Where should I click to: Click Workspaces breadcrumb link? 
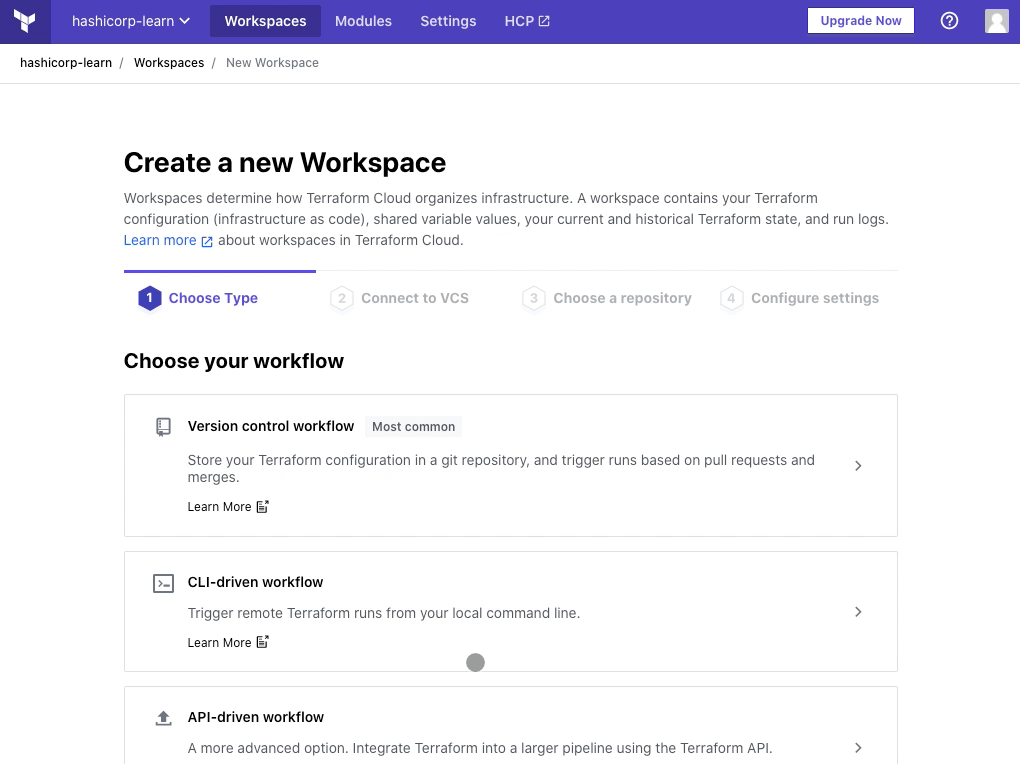(169, 62)
